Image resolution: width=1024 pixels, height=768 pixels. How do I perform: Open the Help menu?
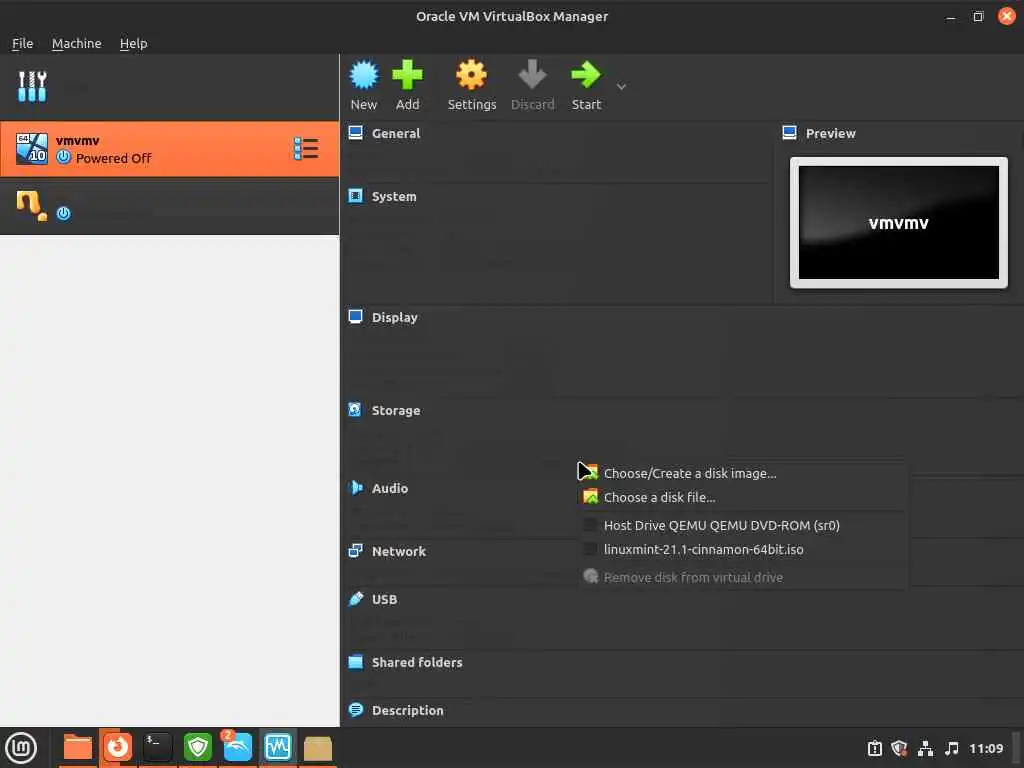point(133,43)
